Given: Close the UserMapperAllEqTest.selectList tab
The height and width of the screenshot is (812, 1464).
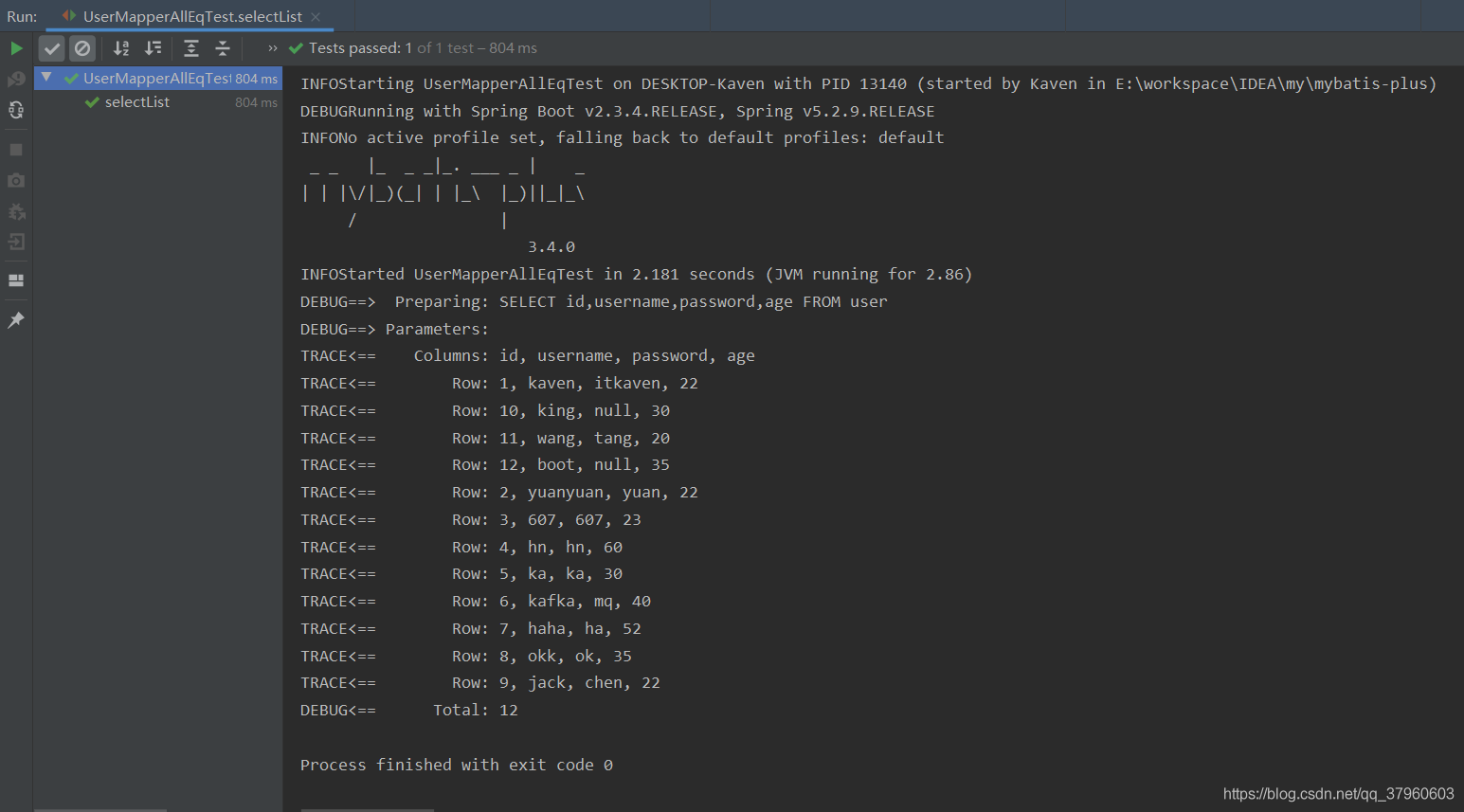Looking at the screenshot, I should (316, 17).
